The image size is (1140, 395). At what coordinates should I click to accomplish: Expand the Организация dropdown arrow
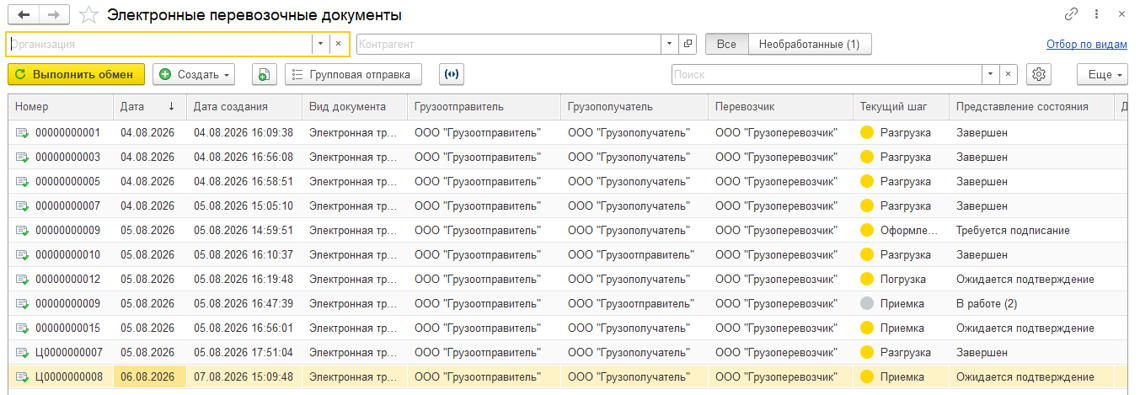[x=321, y=44]
